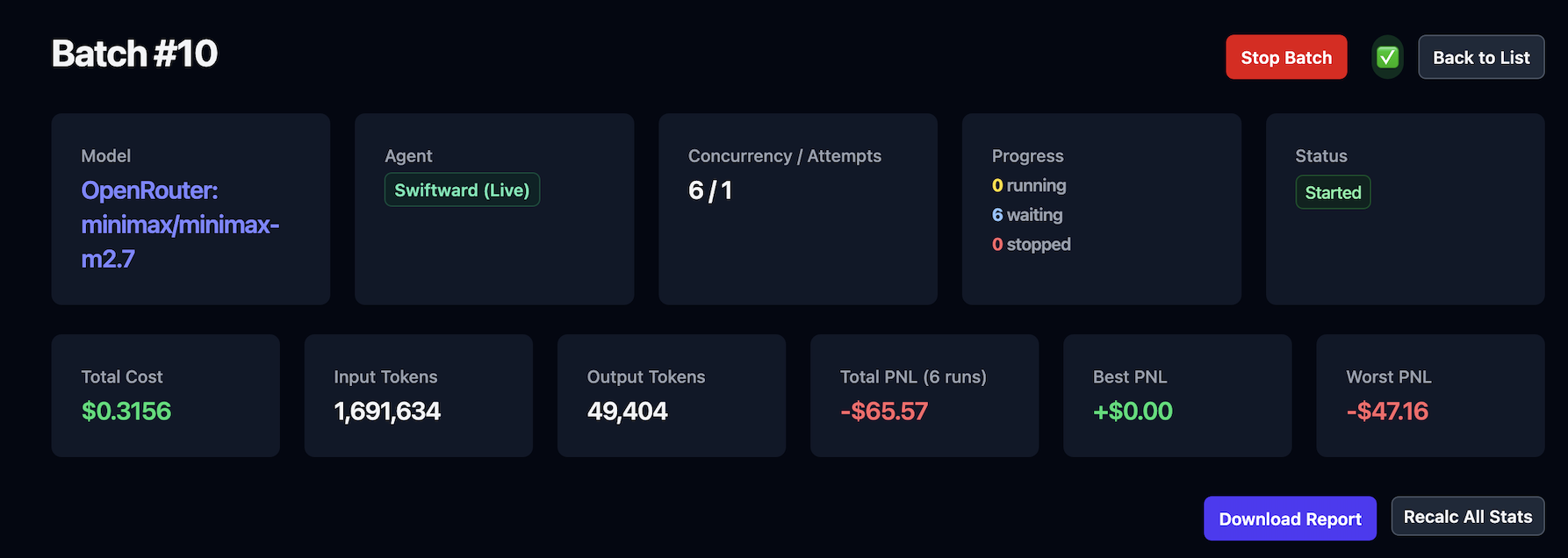Viewport: 1568px width, 558px height.
Task: Click the Batch #10 heading
Action: coord(134,54)
